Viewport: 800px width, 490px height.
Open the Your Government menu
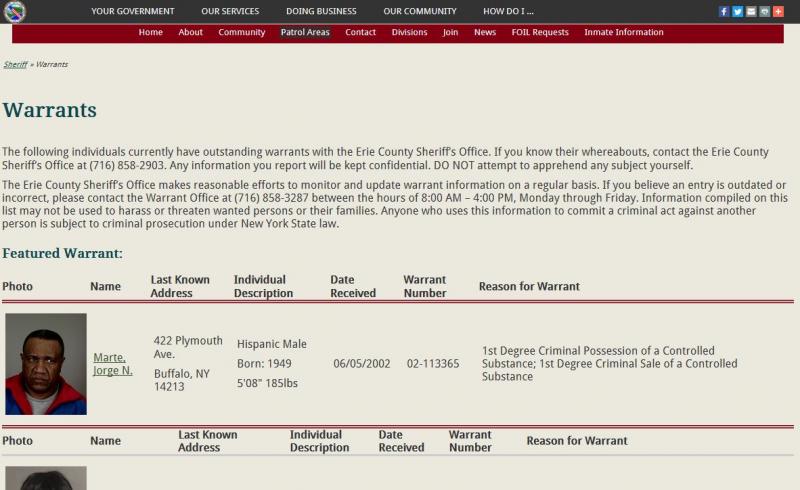[133, 11]
